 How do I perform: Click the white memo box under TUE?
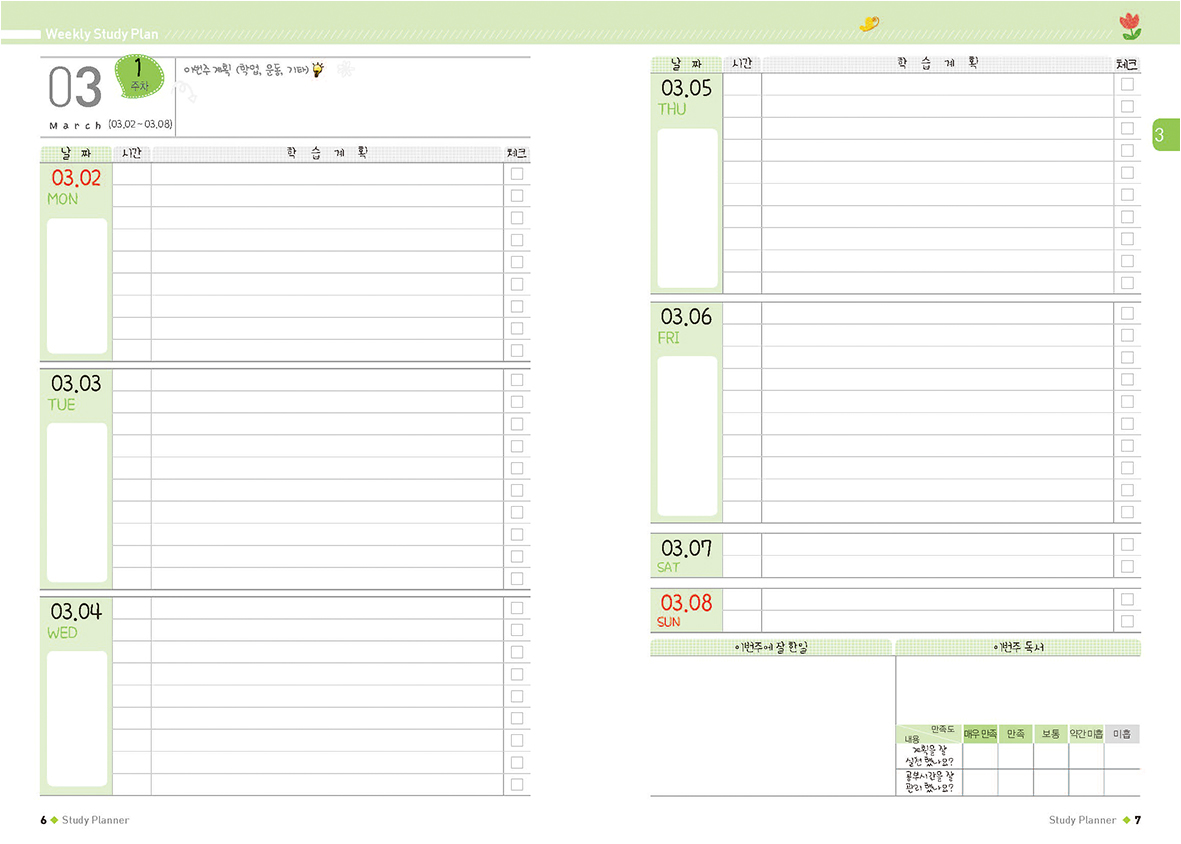click(x=77, y=502)
